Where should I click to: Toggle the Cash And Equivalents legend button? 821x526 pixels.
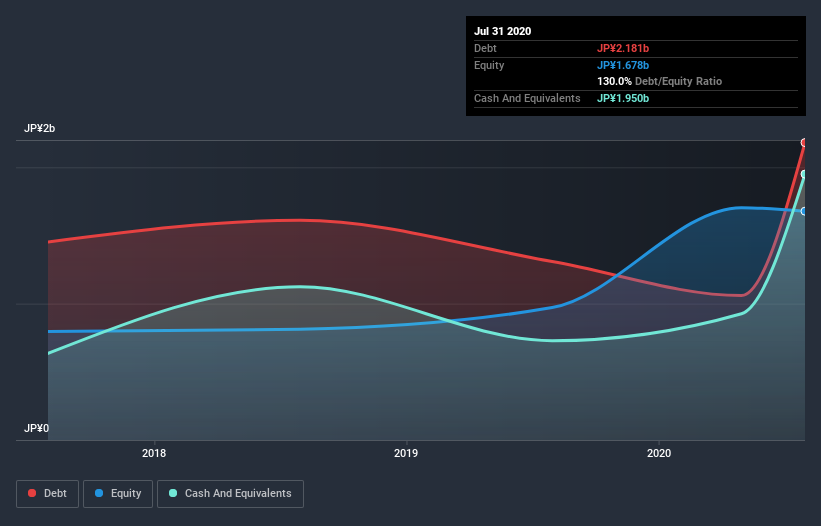click(230, 494)
